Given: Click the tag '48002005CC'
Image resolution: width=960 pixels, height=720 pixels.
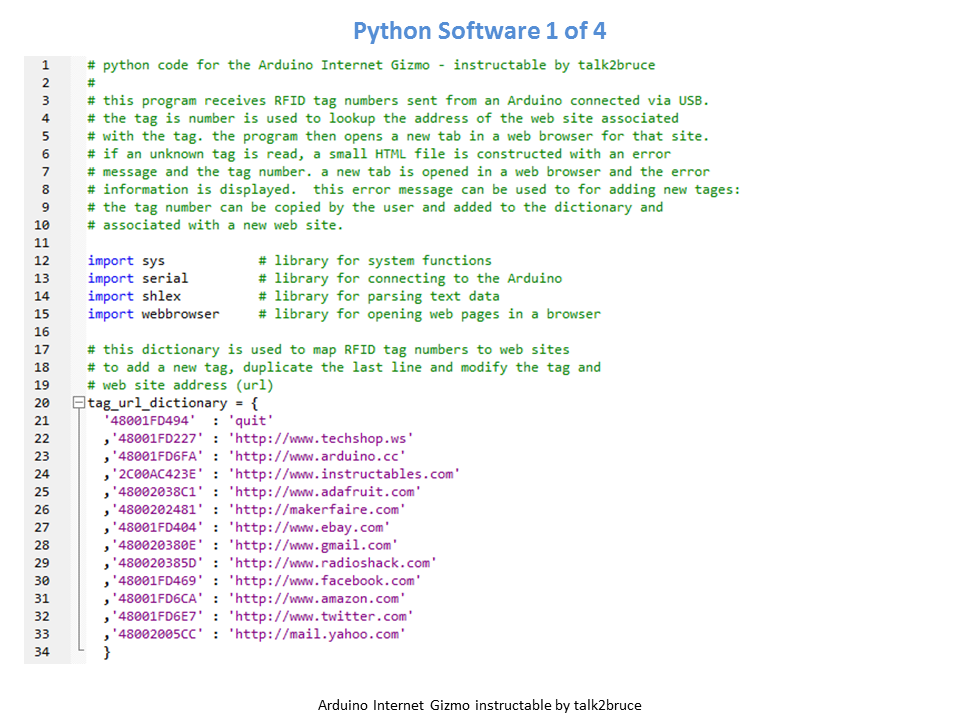Looking at the screenshot, I should (157, 634).
